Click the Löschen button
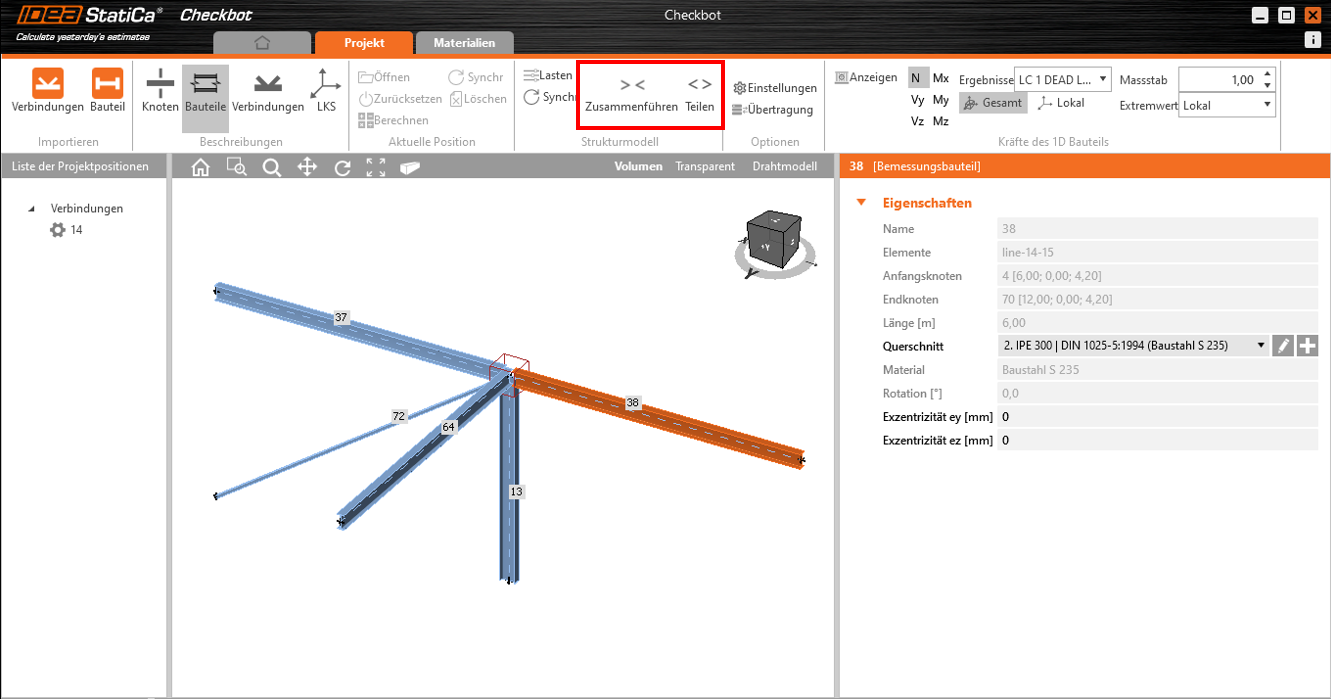 pyautogui.click(x=478, y=99)
